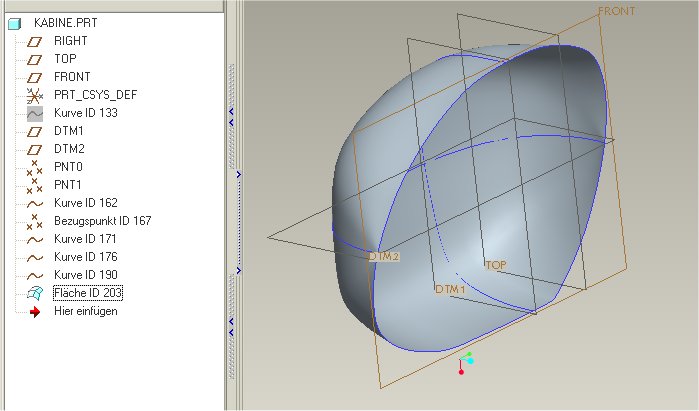This screenshot has height=411, width=699.
Task: Click the FRONT plane label in viewport
Action: 617,11
